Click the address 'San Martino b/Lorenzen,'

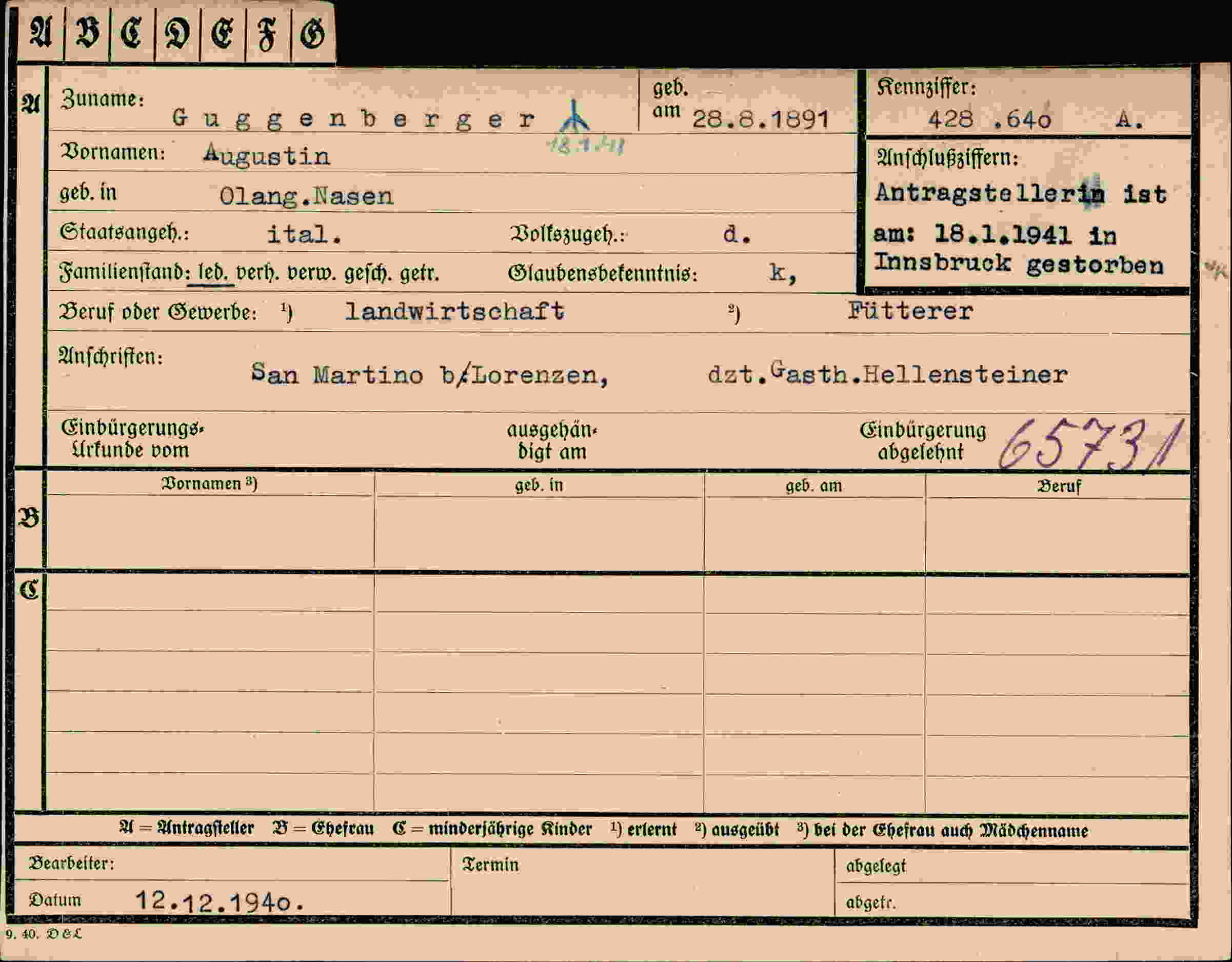click(430, 374)
